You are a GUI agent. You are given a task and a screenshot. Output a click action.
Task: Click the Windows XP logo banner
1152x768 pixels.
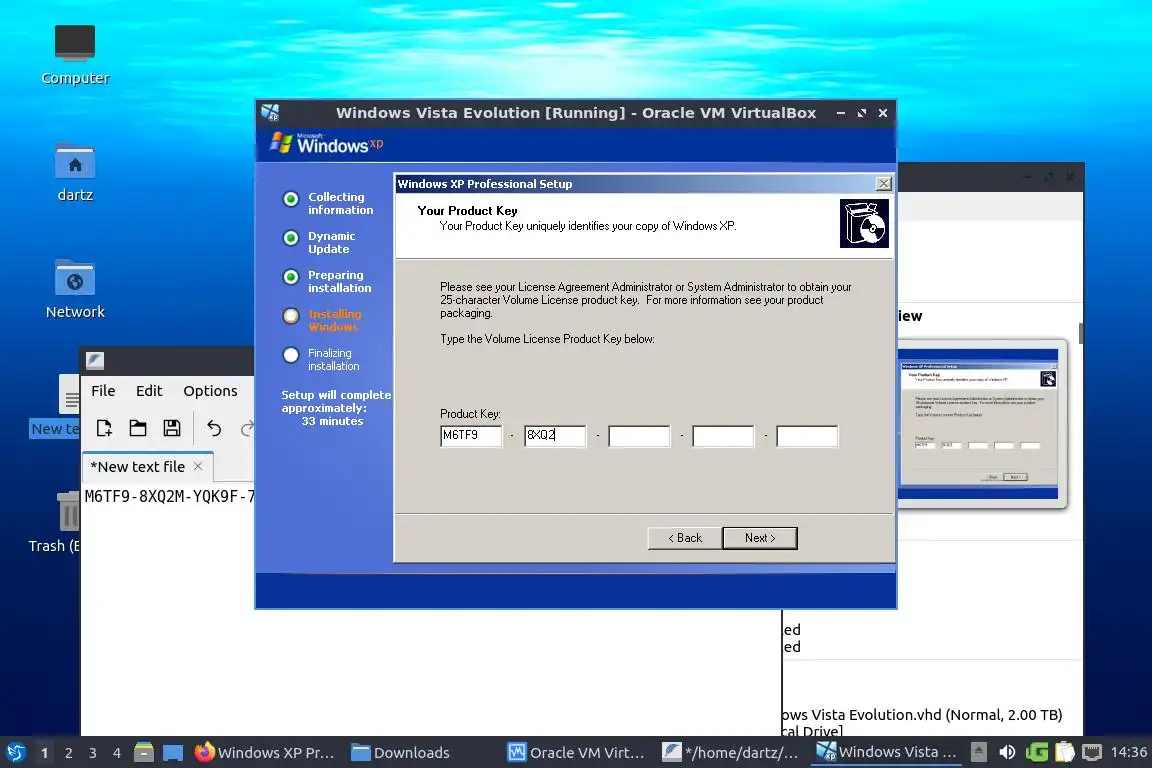pyautogui.click(x=326, y=143)
